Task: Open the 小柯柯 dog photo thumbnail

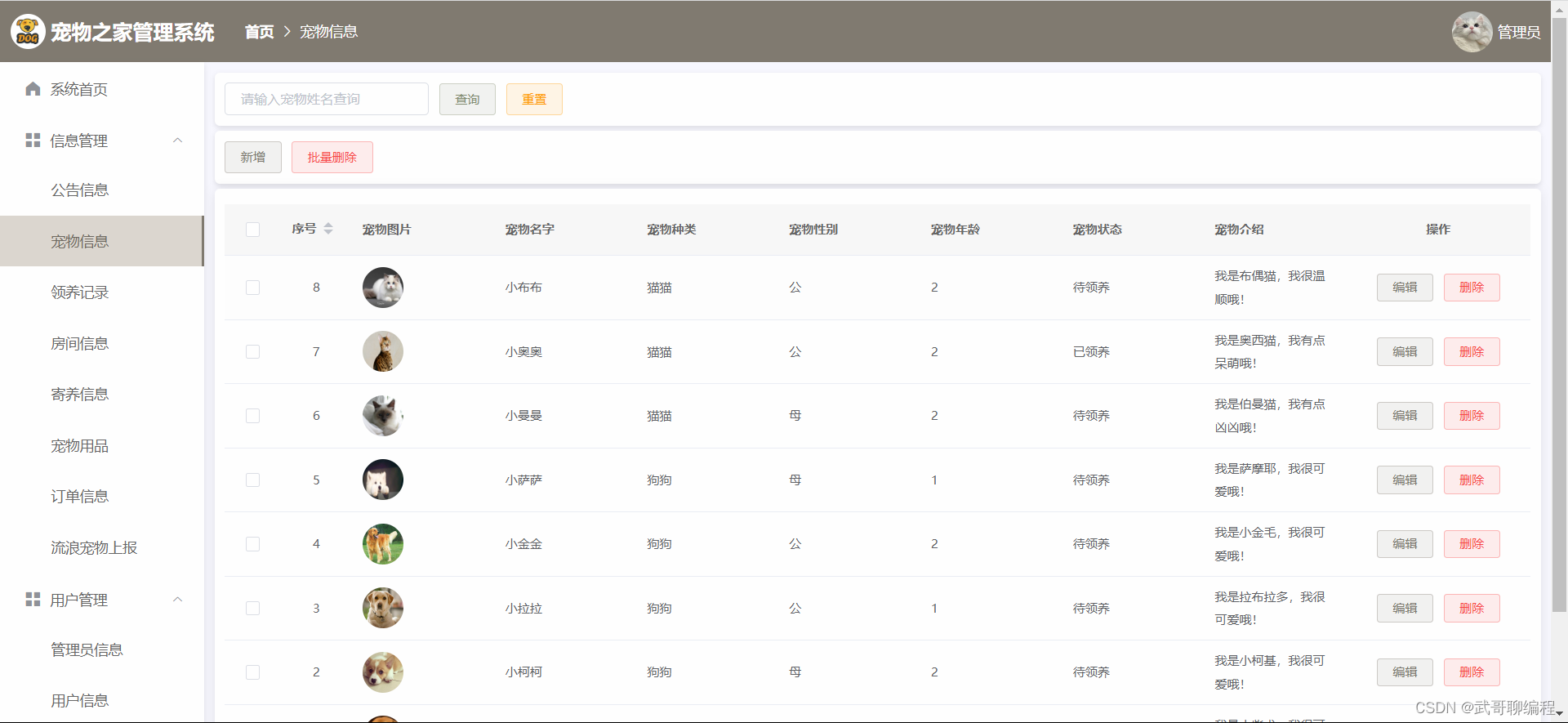Action: tap(383, 672)
